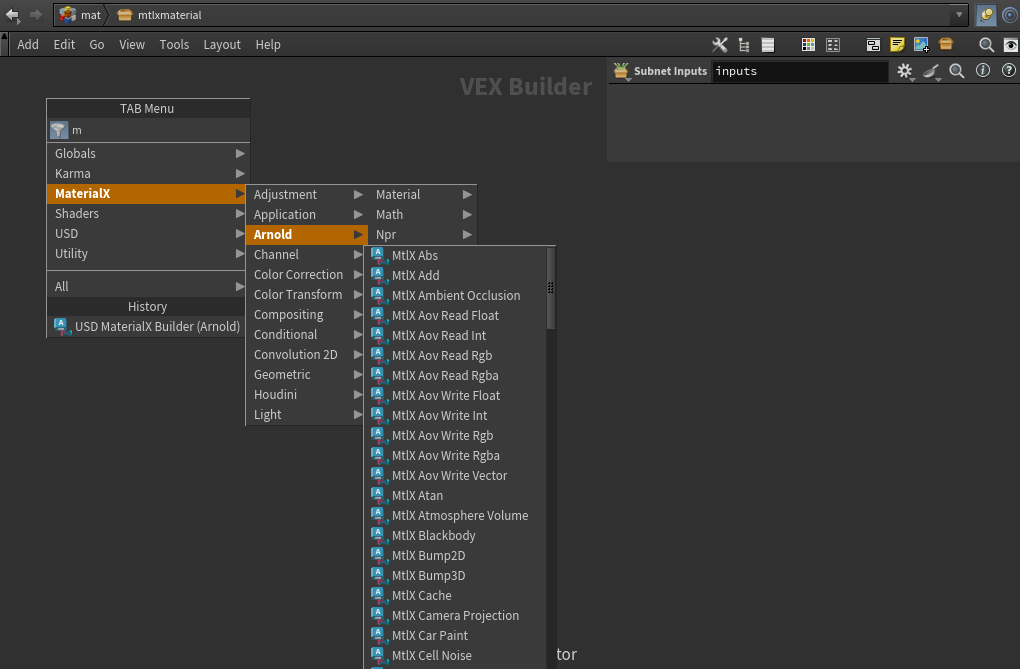Select the mtlxmaterial path segment

(x=160, y=14)
